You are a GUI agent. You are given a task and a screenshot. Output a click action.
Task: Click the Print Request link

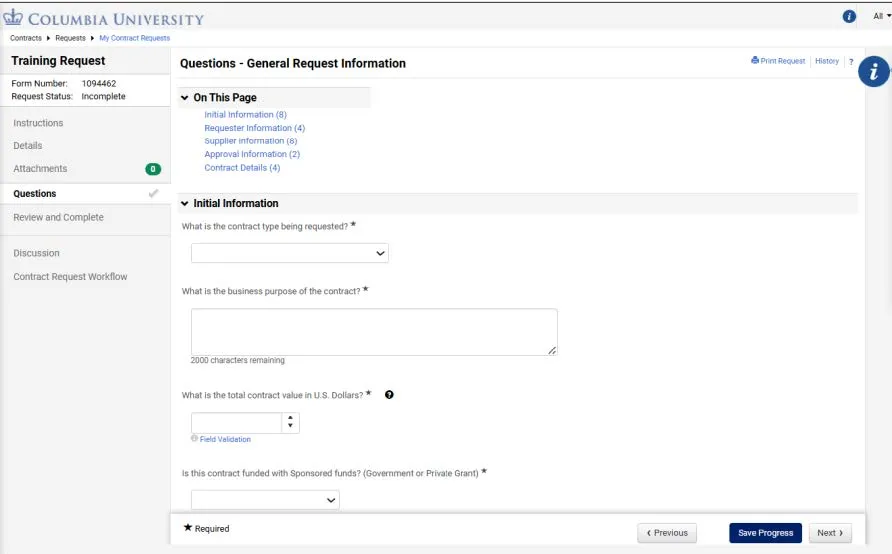click(778, 61)
